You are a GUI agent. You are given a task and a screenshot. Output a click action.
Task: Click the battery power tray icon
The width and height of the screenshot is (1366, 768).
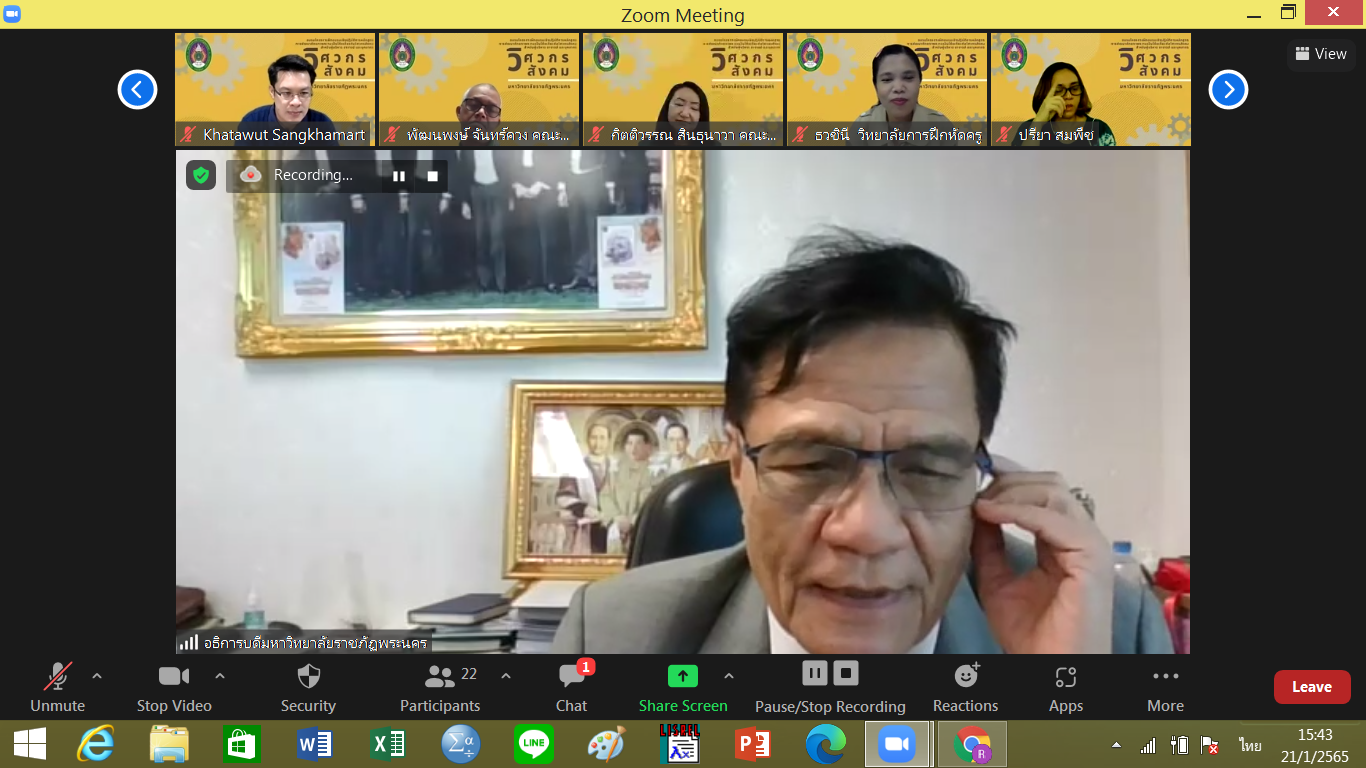1179,745
